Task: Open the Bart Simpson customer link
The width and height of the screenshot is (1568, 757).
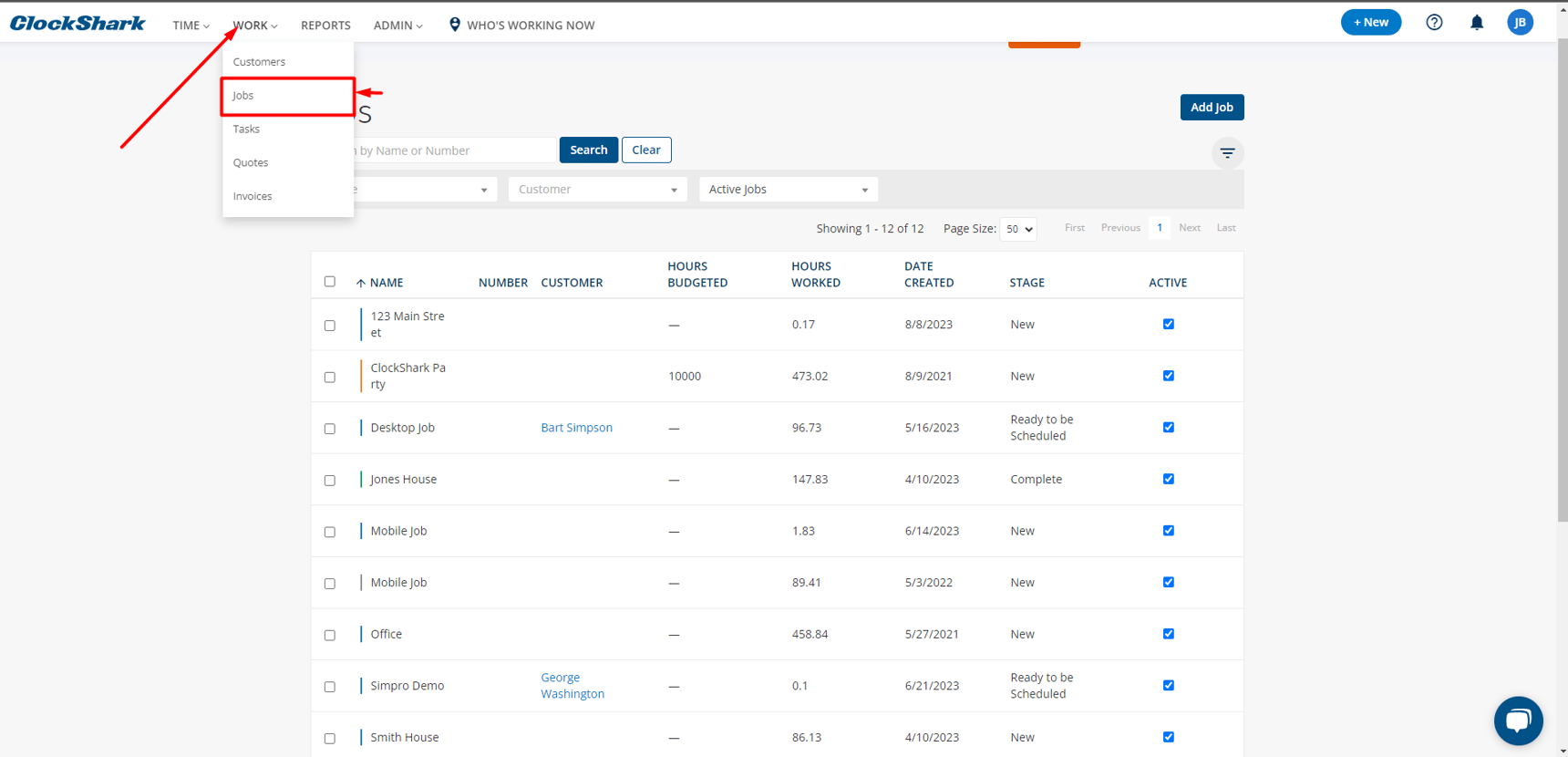Action: [x=576, y=428]
